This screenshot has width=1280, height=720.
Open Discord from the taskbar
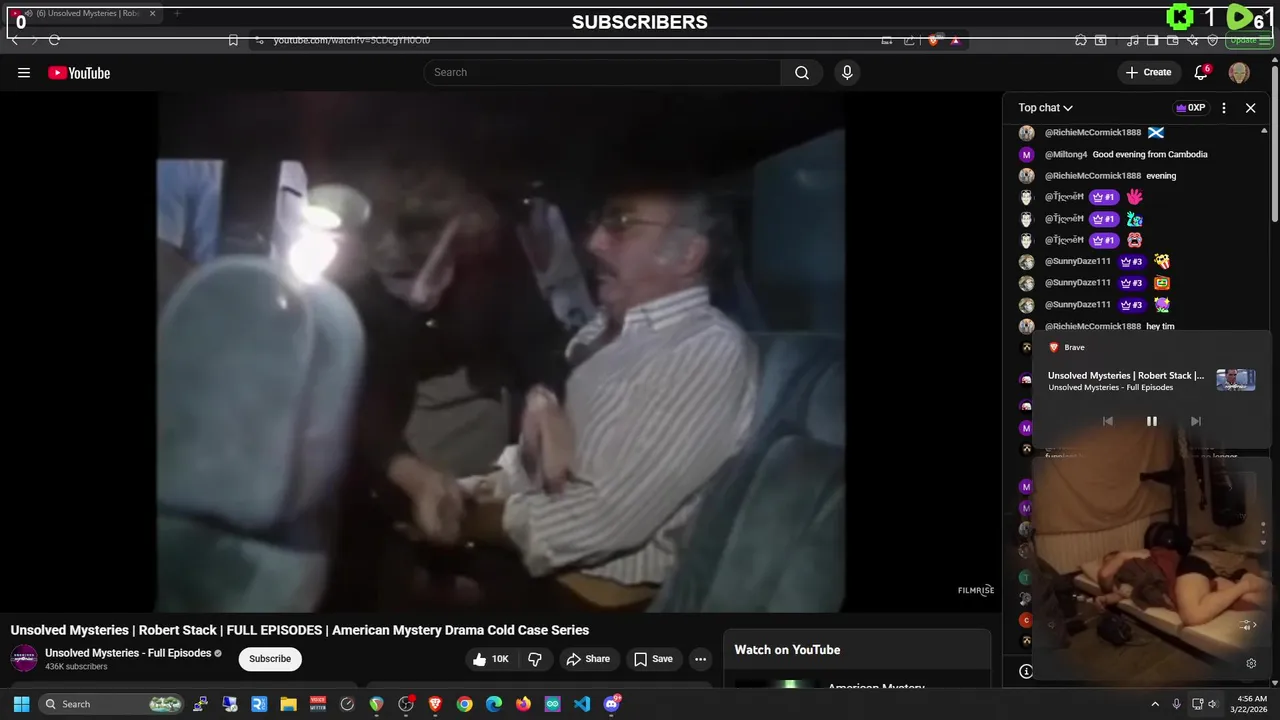click(x=612, y=704)
